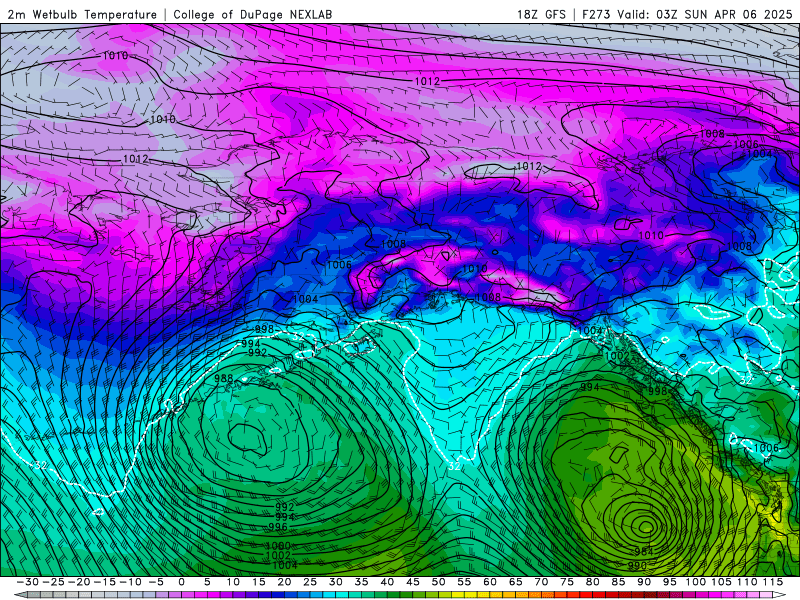Click the 100 value on the color scale
Viewport: 800px width, 600px height.
tap(695, 582)
